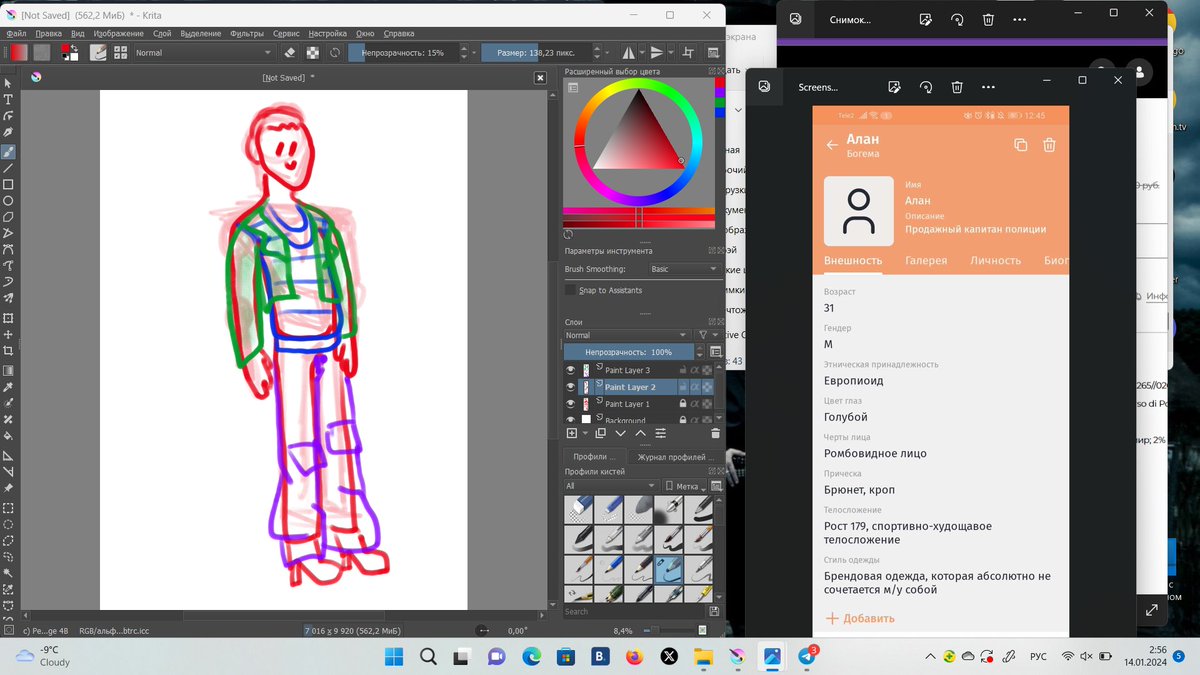Image resolution: width=1200 pixels, height=675 pixels.
Task: Switch to the Личность tab
Action: tap(996, 260)
